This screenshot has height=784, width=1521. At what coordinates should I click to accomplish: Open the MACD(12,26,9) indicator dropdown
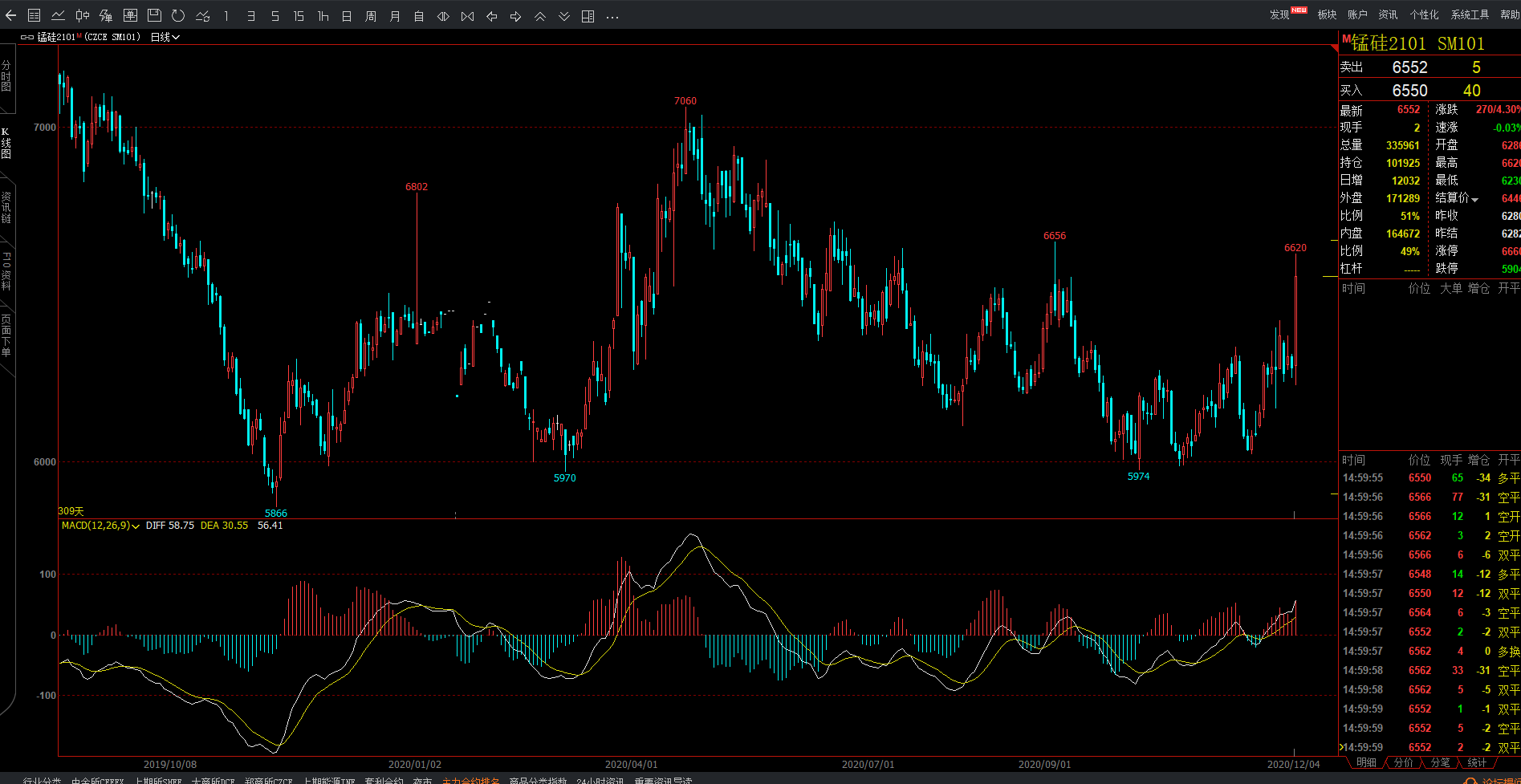100,526
